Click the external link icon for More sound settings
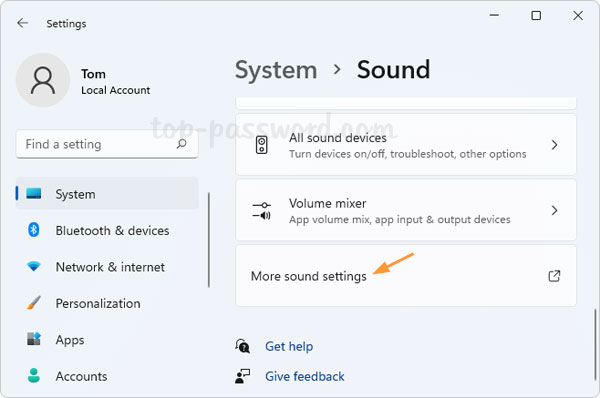 pyautogui.click(x=554, y=276)
